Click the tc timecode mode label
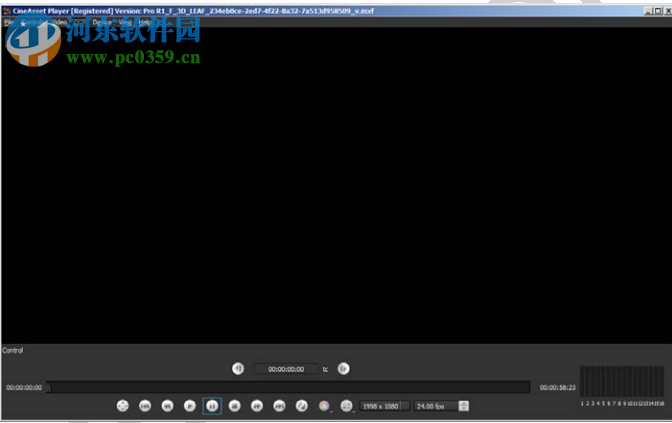 coord(325,369)
